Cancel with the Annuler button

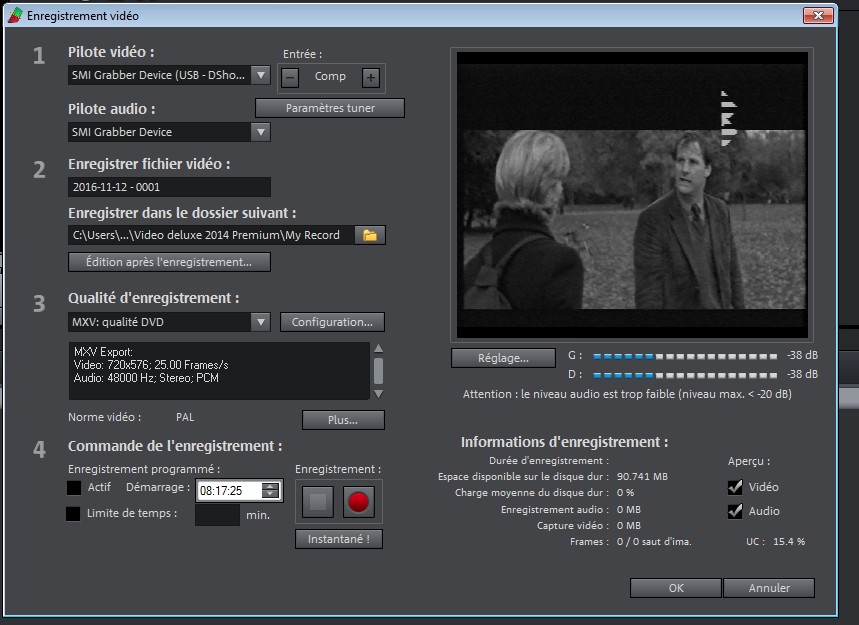tap(769, 588)
